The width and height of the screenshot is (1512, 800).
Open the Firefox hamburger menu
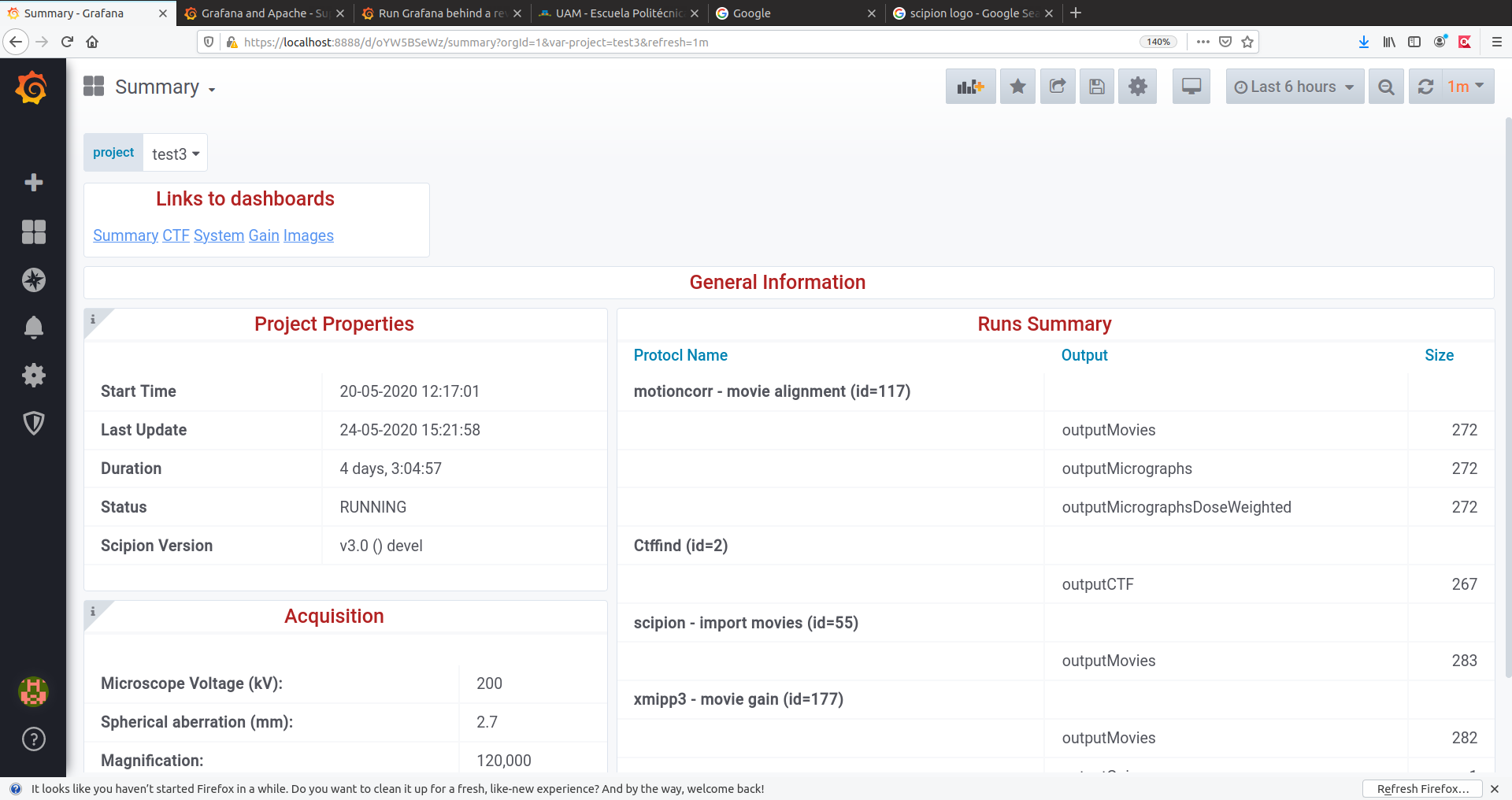point(1497,42)
